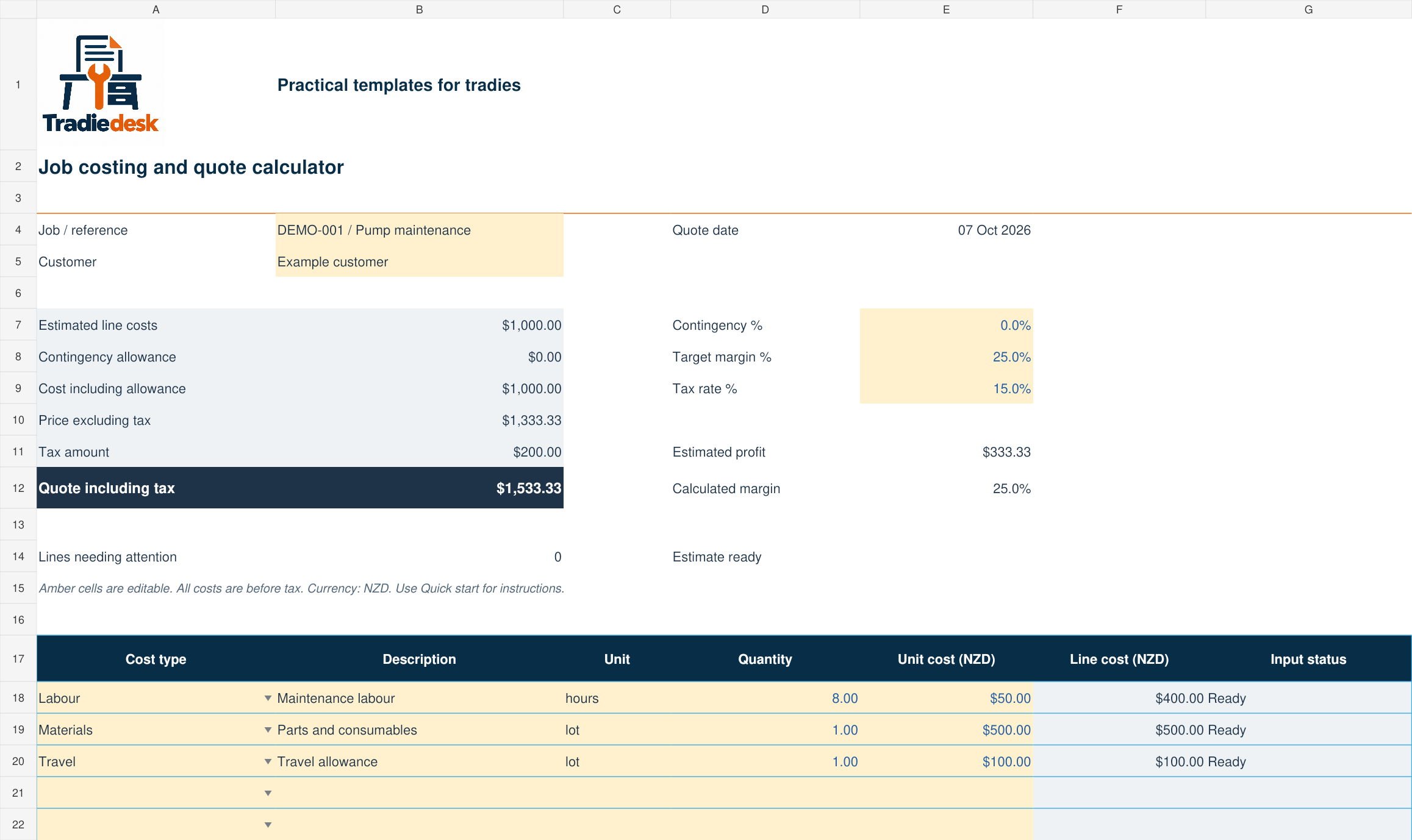
Task: Select the column D header
Action: point(765,9)
